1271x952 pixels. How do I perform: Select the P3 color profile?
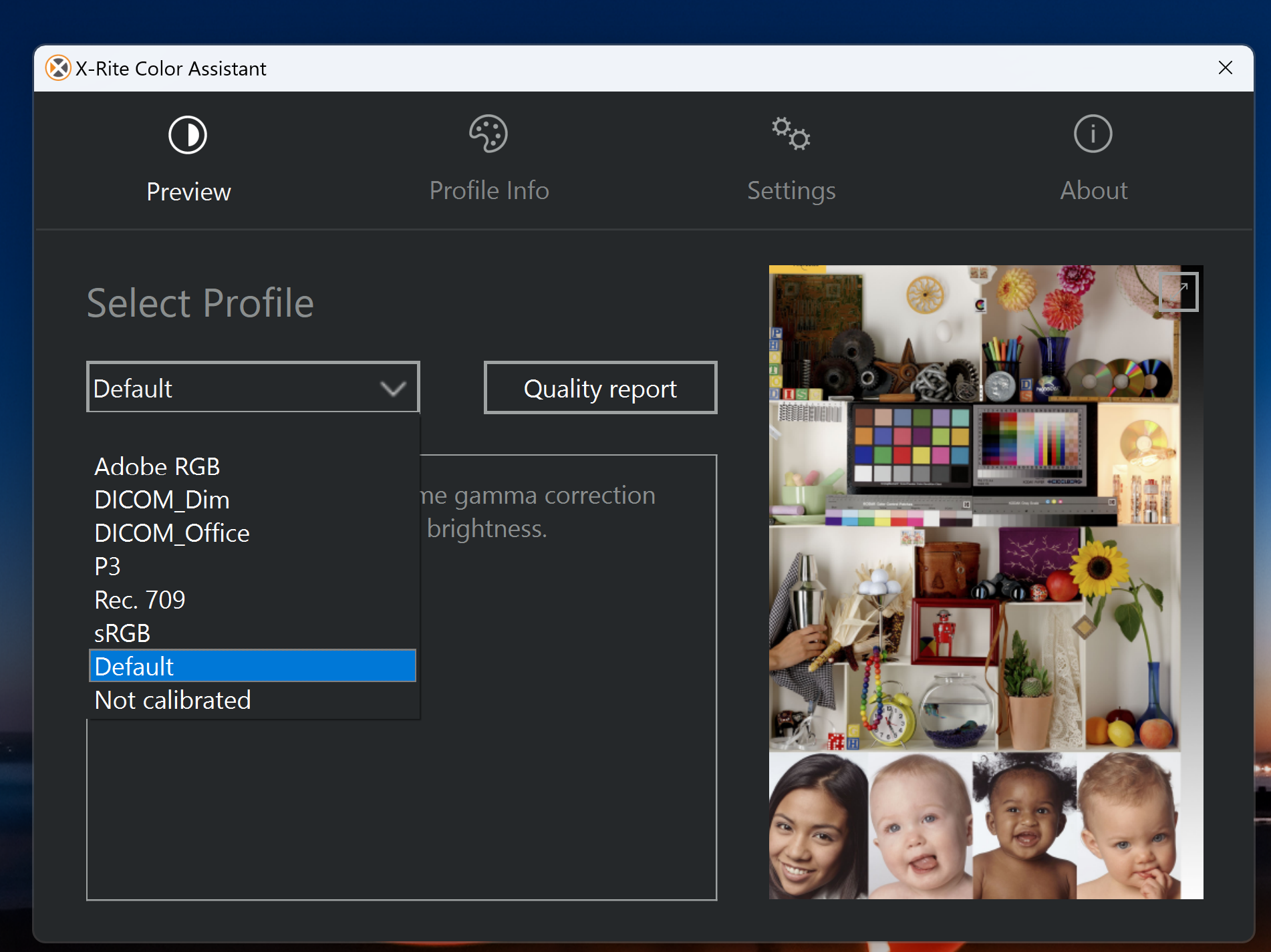click(108, 567)
